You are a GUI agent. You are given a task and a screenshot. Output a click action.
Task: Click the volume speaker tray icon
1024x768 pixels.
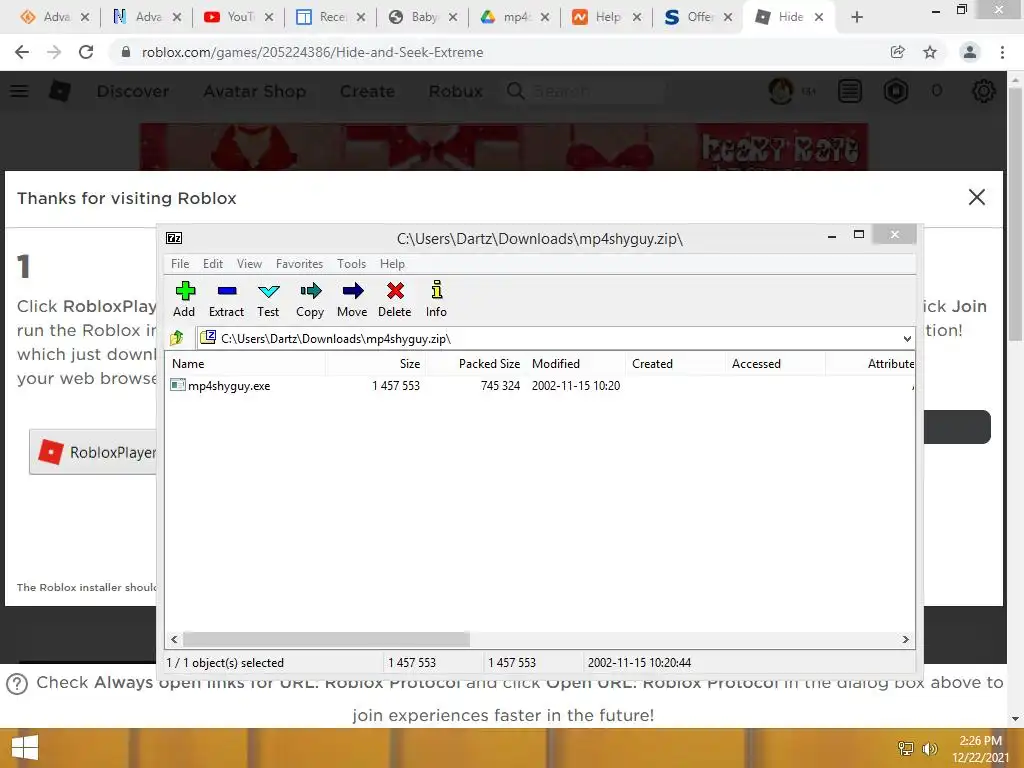click(929, 748)
